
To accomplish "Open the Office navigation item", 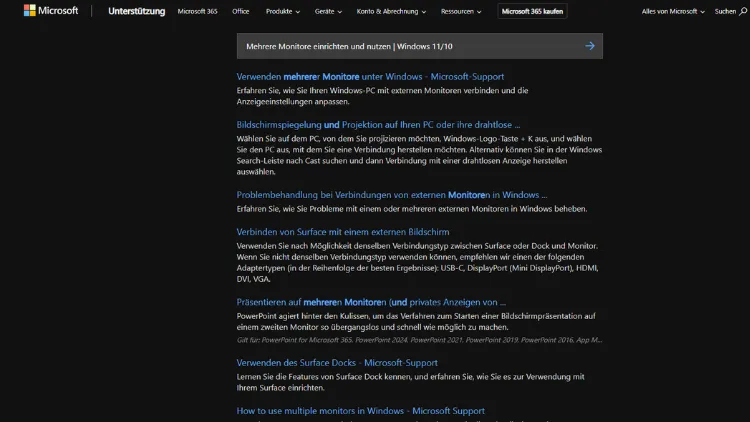I will coord(241,11).
